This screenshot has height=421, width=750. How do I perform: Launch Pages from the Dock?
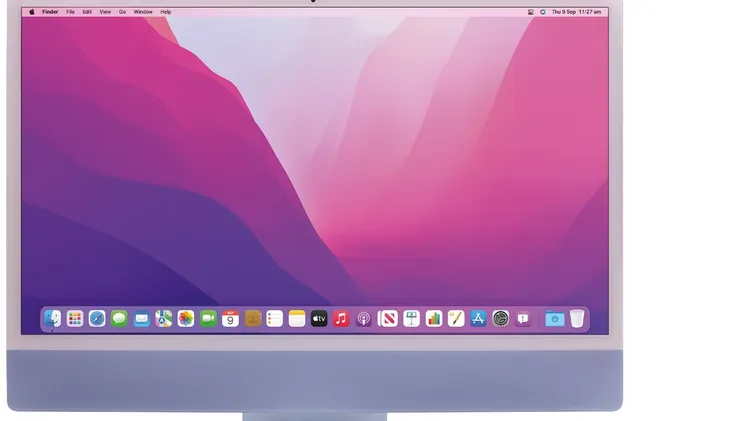456,318
